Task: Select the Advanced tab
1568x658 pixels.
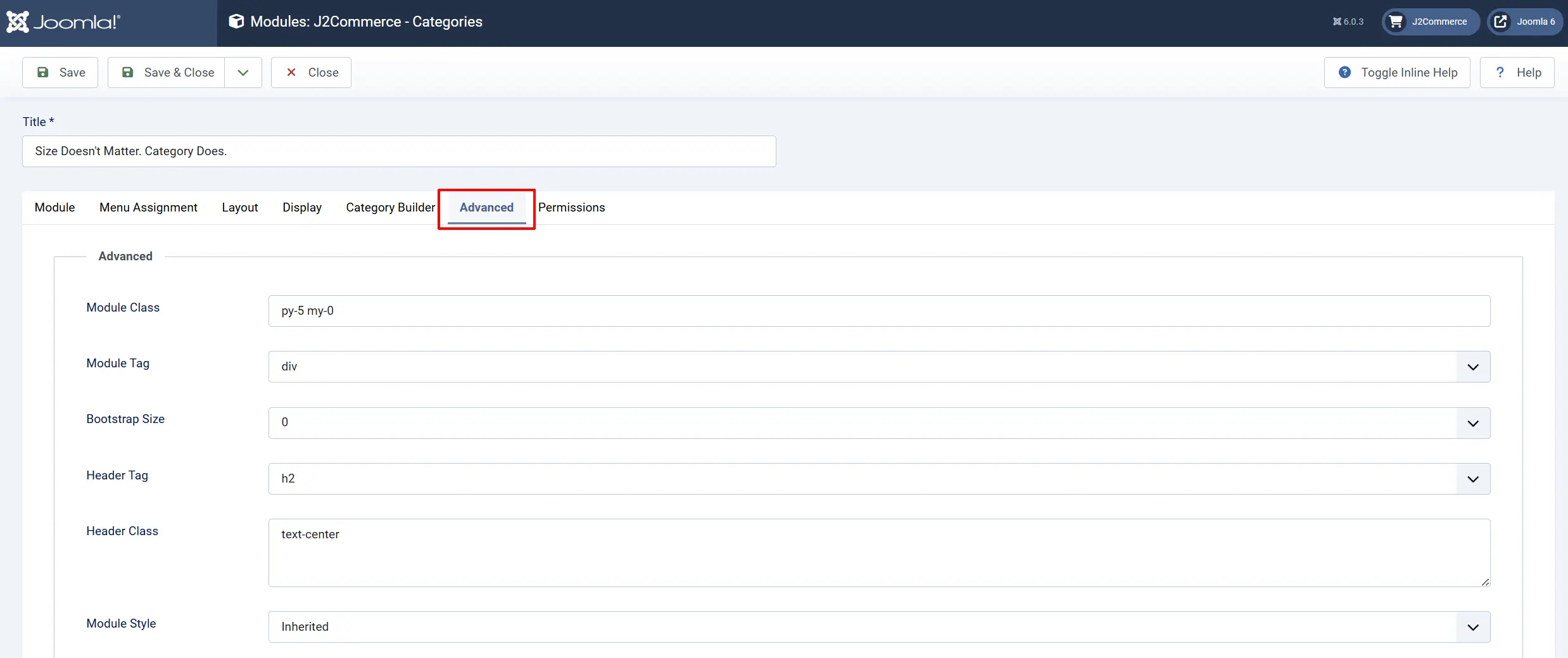Action: pos(486,208)
